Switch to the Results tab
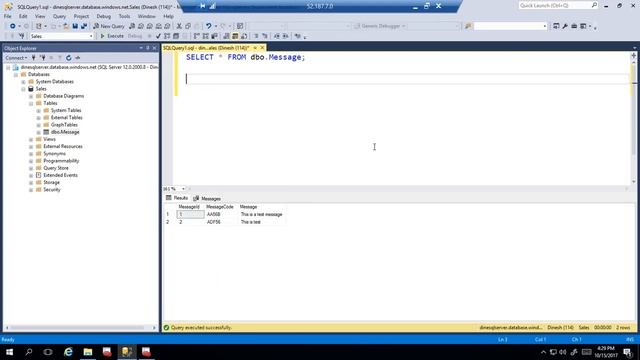 [177, 198]
